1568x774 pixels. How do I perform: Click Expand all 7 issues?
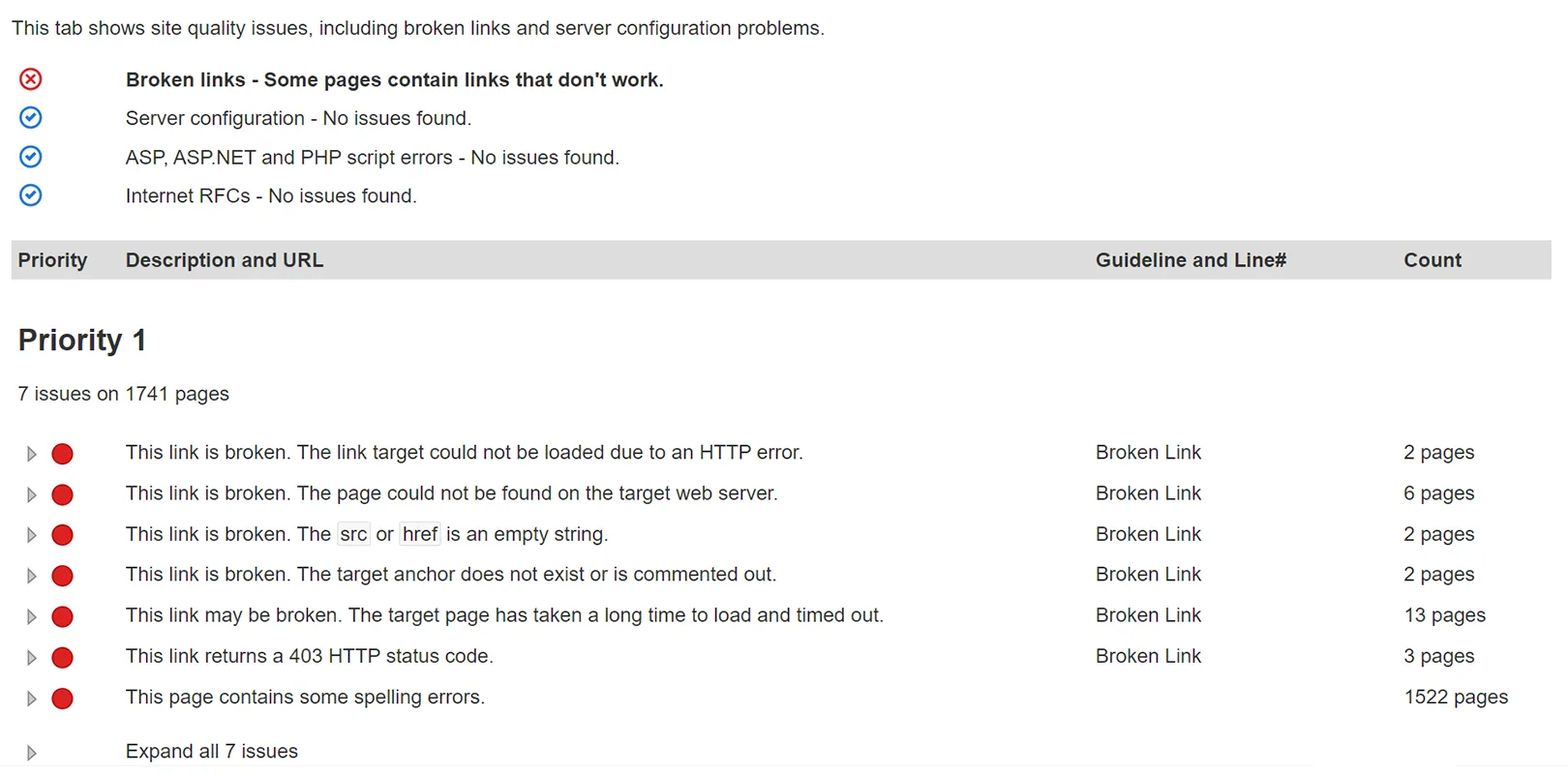pyautogui.click(x=211, y=751)
